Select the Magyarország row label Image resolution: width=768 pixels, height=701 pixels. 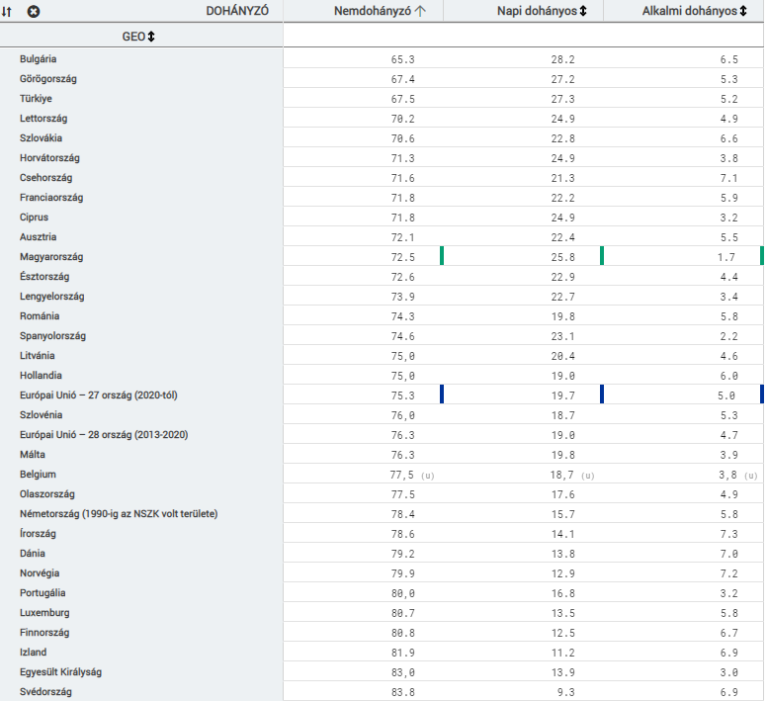coord(51,257)
